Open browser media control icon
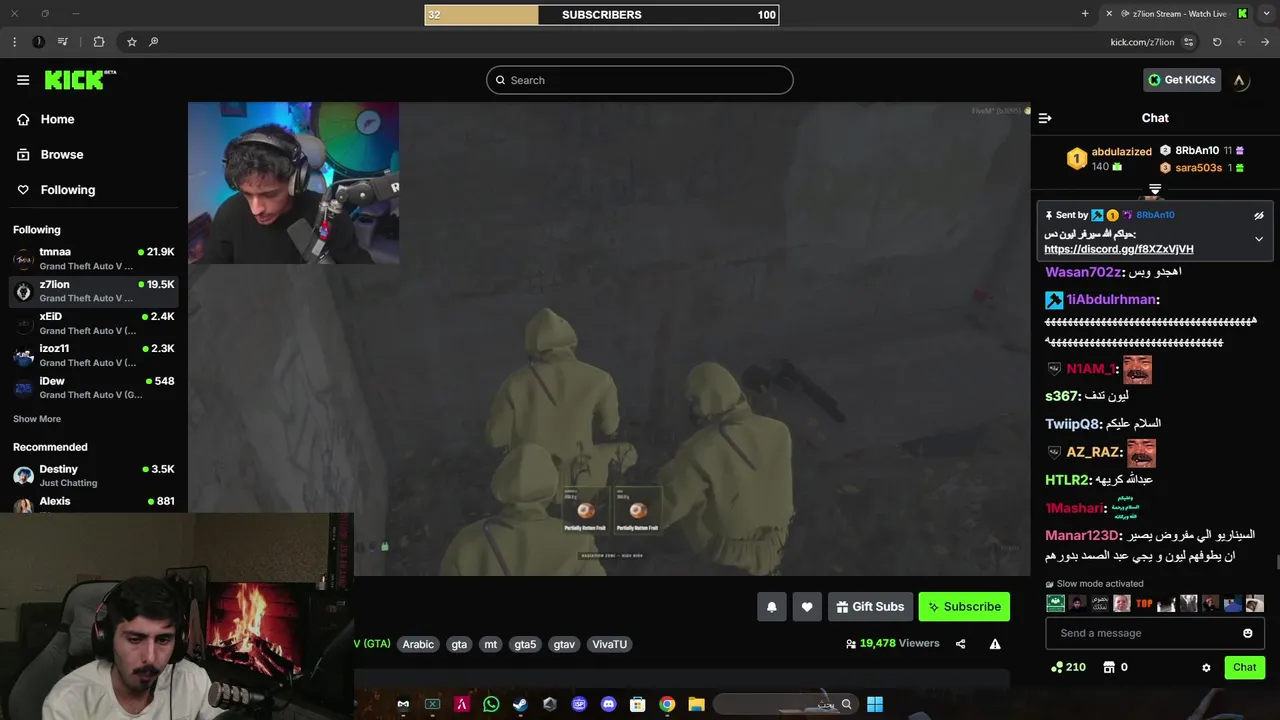The image size is (1280, 720). pyautogui.click(x=63, y=42)
